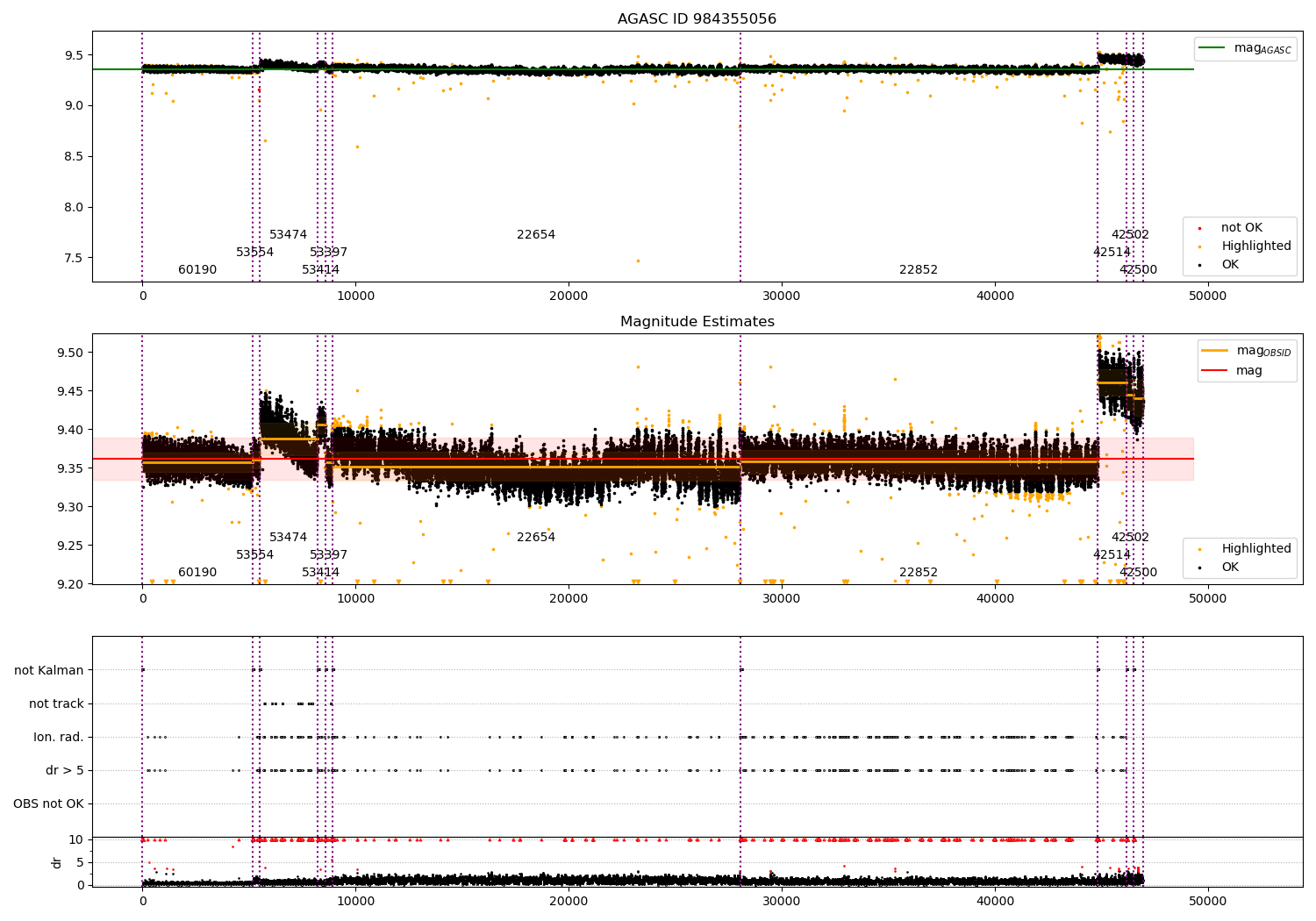Click the 9.30 y-tick of the middle plot
This screenshot has height=921, width=1316.
click(70, 507)
